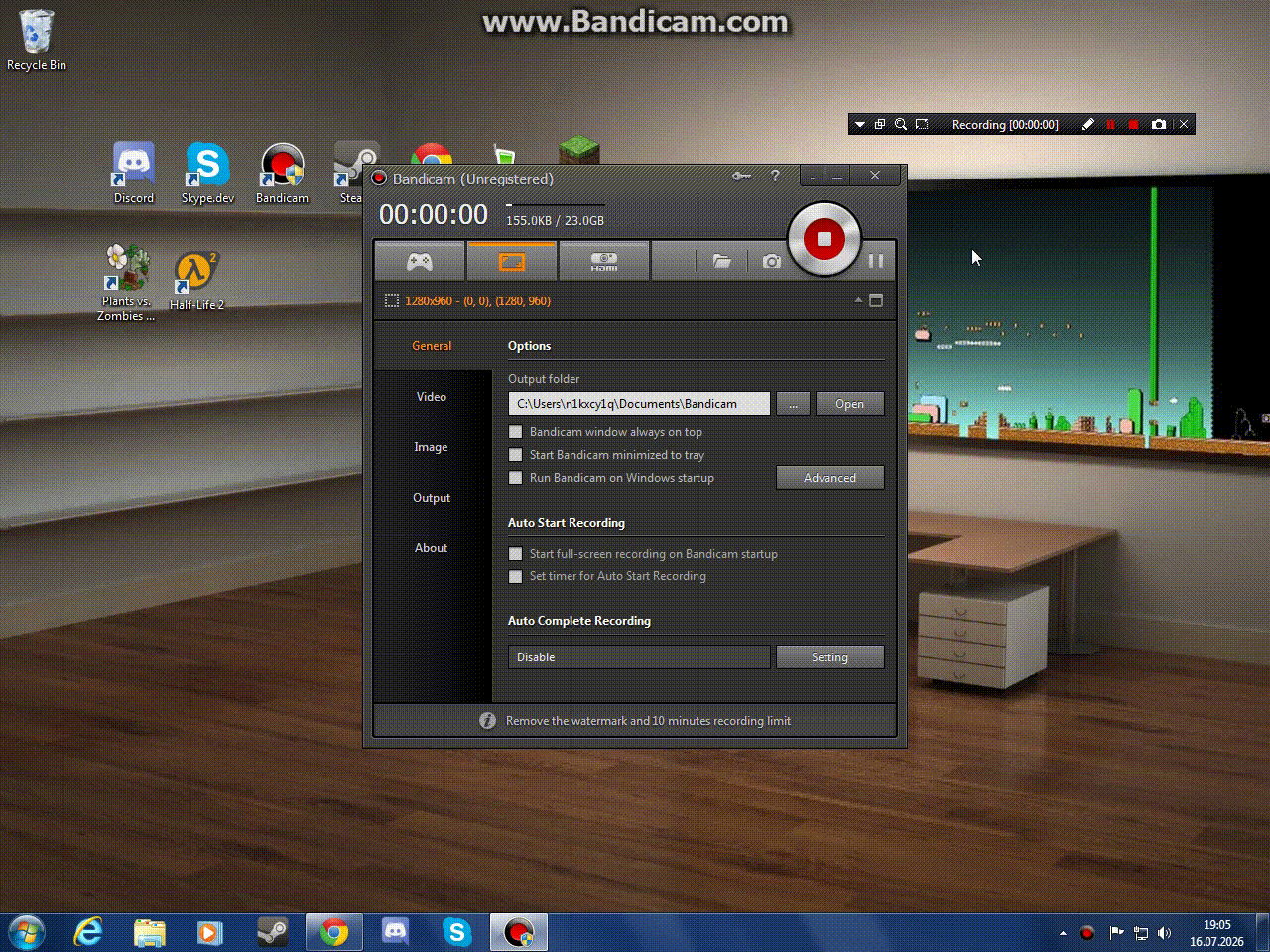This screenshot has height=952, width=1270.
Task: Click the 1280x960 capture area text
Action: point(477,301)
